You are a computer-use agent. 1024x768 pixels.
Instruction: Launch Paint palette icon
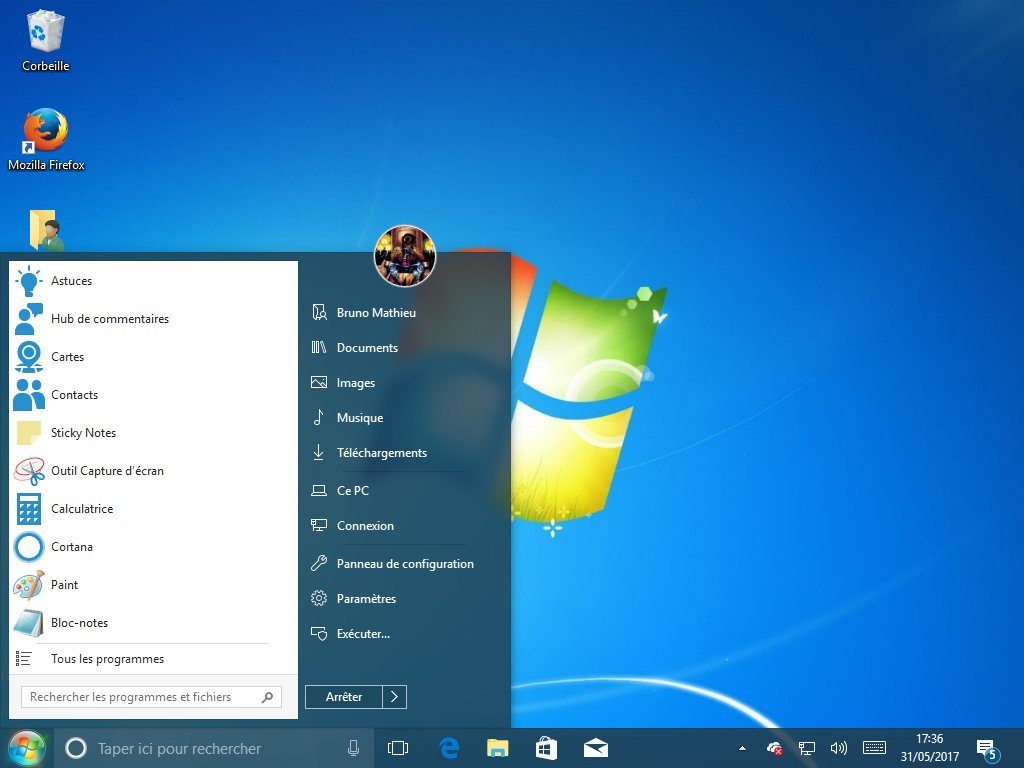[x=29, y=585]
